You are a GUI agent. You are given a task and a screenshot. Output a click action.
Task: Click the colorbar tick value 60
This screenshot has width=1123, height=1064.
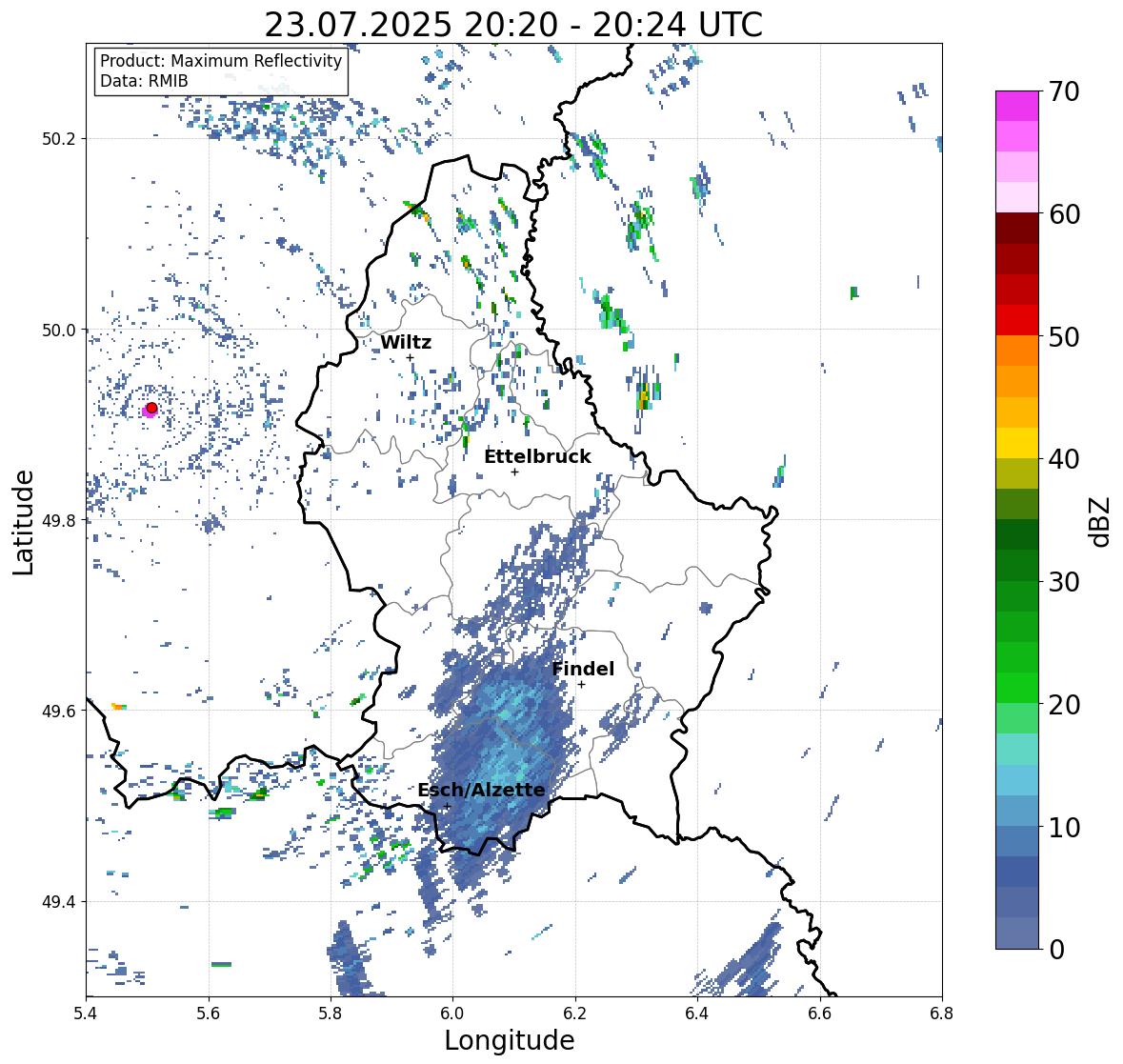point(1064,214)
